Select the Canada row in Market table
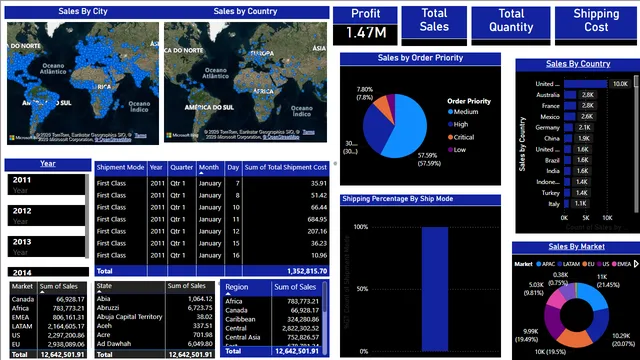The width and height of the screenshot is (640, 360). pyautogui.click(x=48, y=300)
